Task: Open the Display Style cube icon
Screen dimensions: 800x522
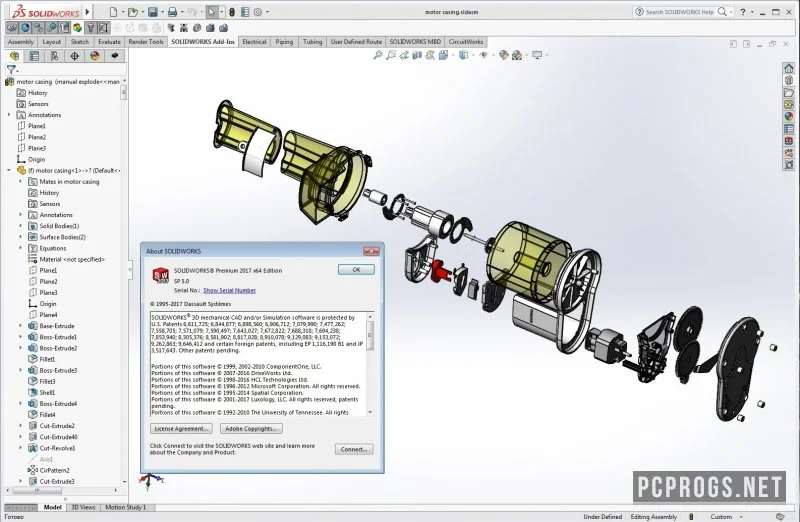Action: 463,55
